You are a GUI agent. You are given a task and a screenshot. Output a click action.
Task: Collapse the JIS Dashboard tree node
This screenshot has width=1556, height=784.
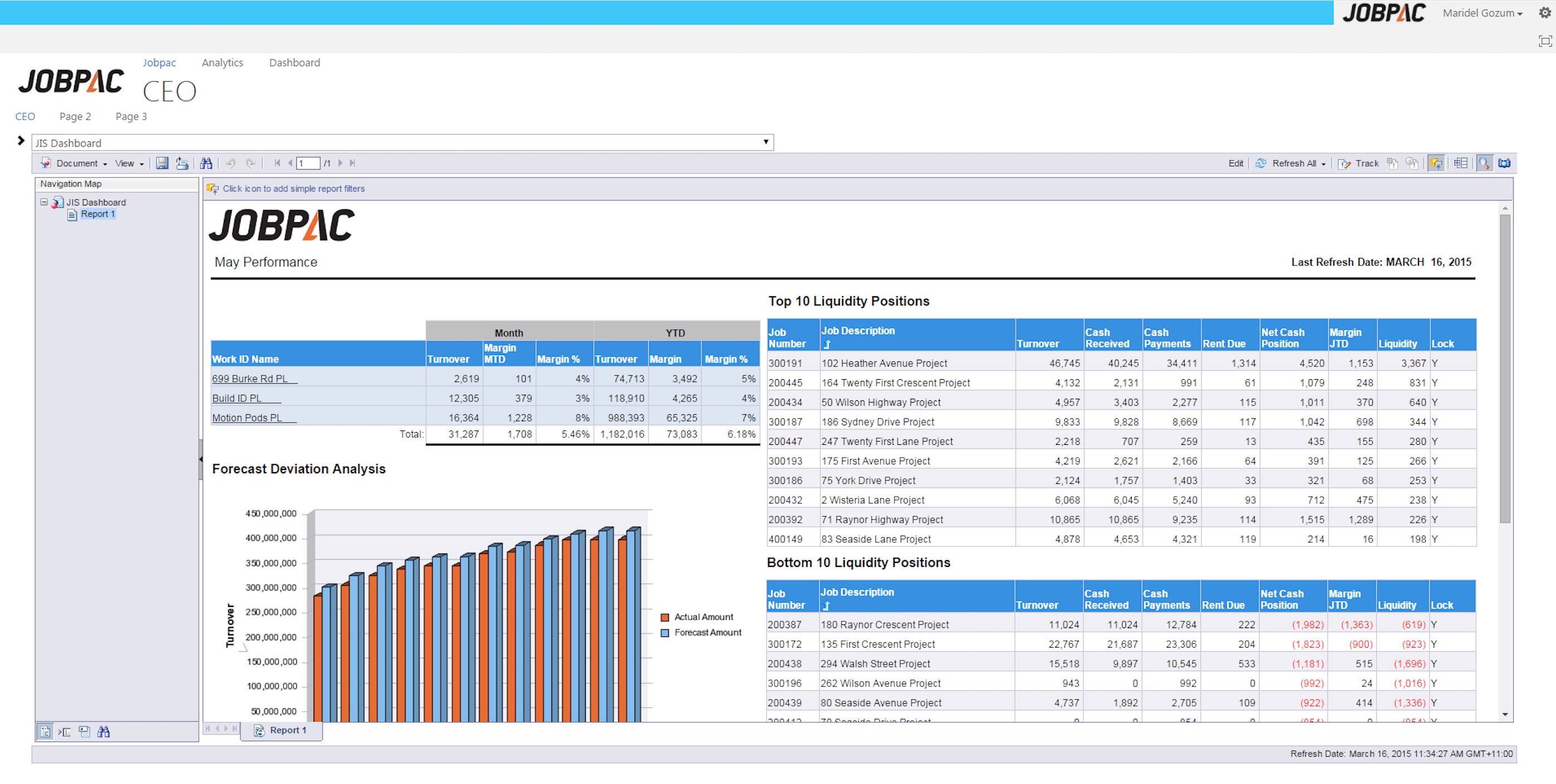44,202
